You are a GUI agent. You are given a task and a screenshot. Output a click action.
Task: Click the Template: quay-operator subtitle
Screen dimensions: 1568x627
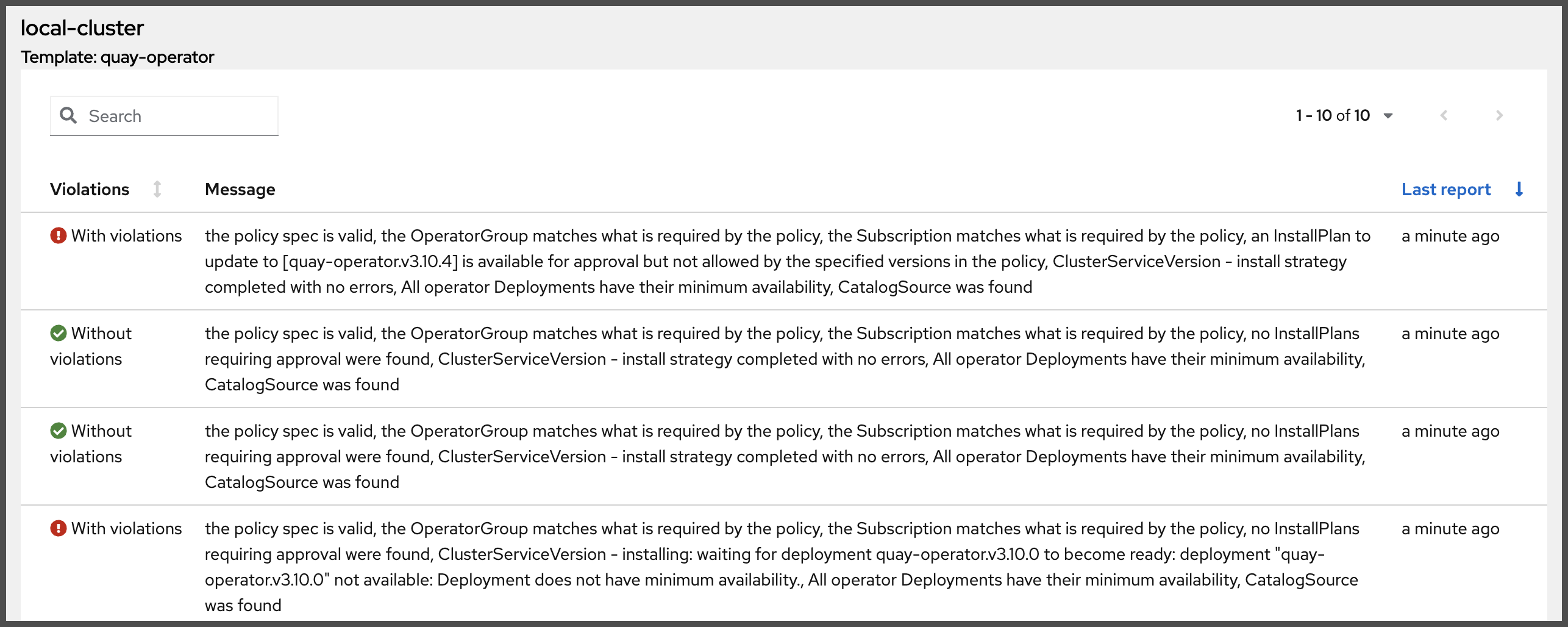(x=118, y=57)
